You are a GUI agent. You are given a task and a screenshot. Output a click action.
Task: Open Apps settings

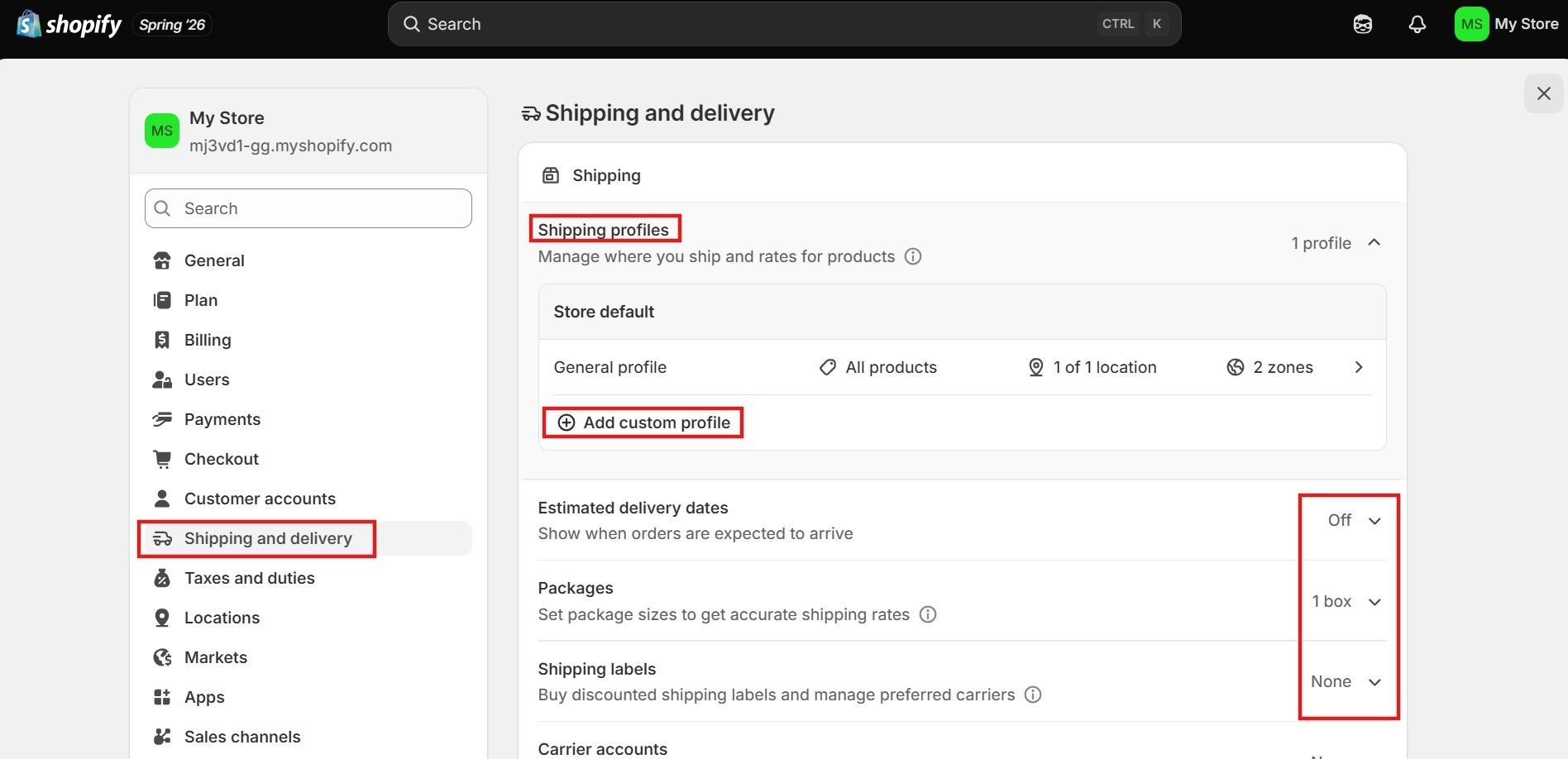(308, 697)
